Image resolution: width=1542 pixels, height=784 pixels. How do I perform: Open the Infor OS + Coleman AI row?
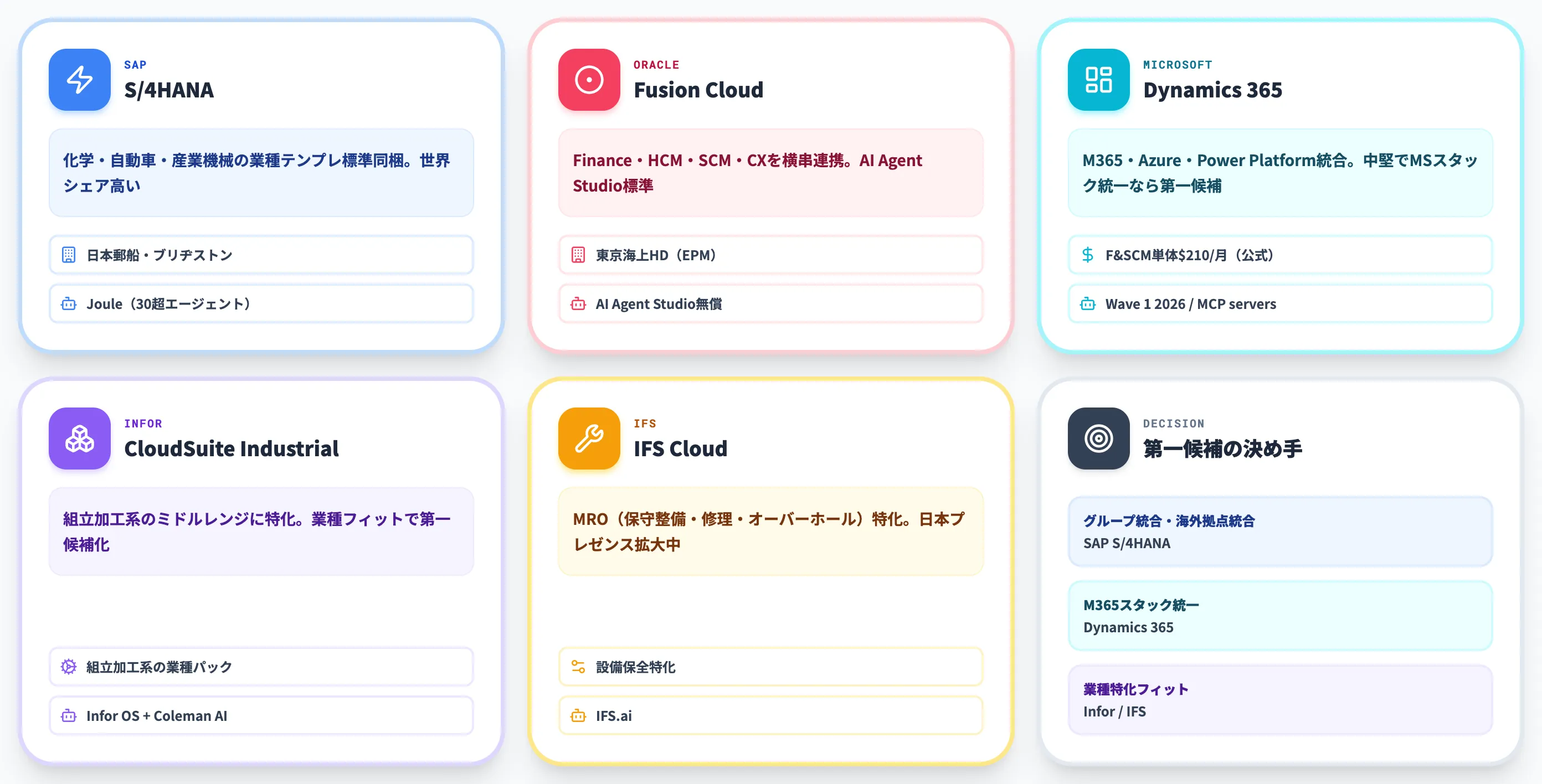[261, 716]
